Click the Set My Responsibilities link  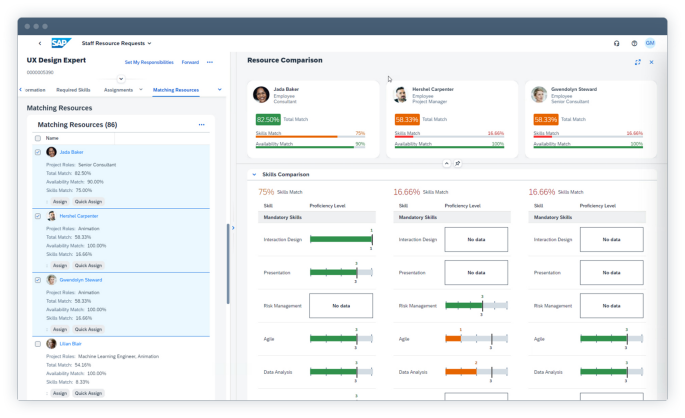147,62
